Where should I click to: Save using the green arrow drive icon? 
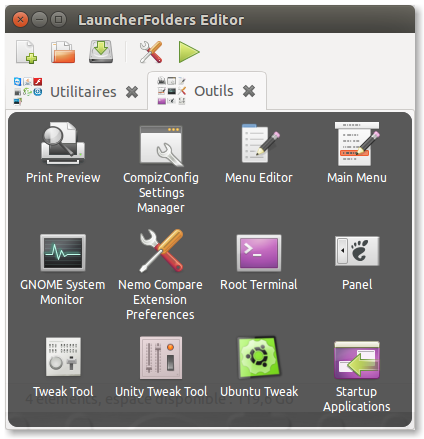pyautogui.click(x=101, y=52)
